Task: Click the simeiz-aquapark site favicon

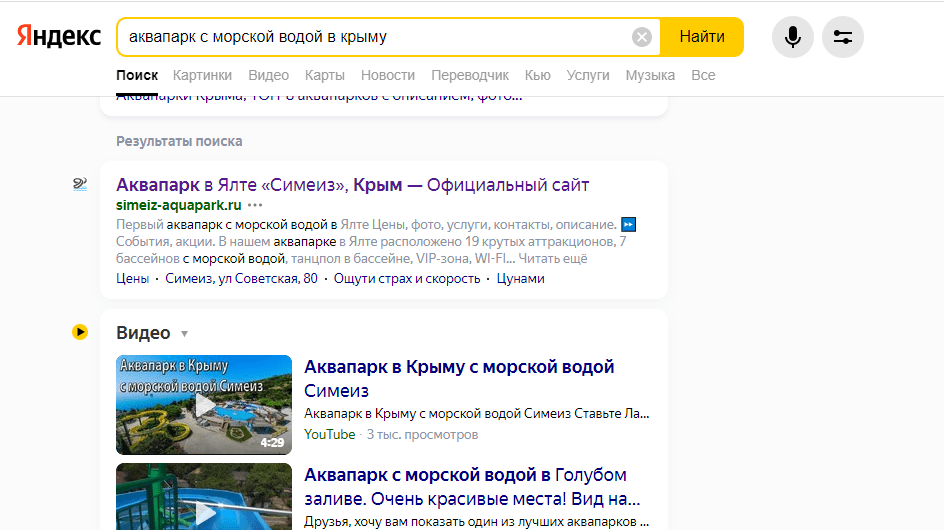Action: pyautogui.click(x=80, y=185)
